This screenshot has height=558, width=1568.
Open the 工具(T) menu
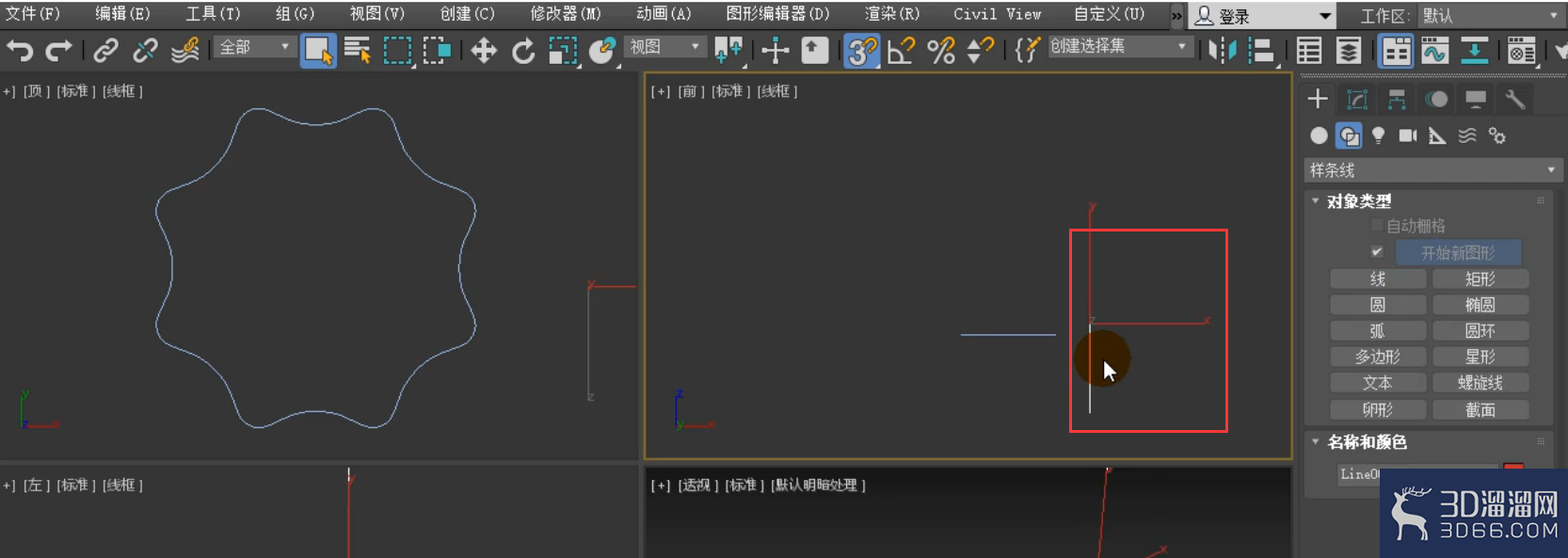[213, 14]
